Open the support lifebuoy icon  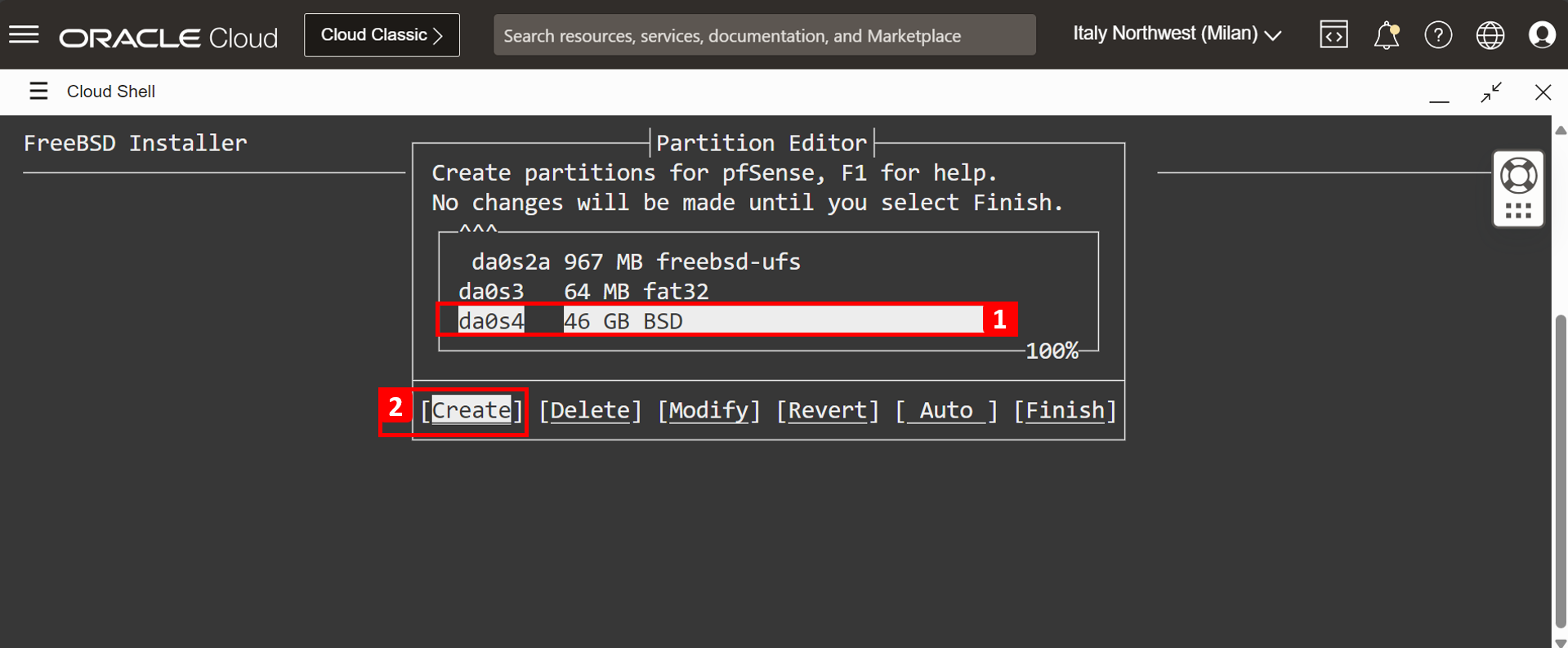[x=1518, y=175]
